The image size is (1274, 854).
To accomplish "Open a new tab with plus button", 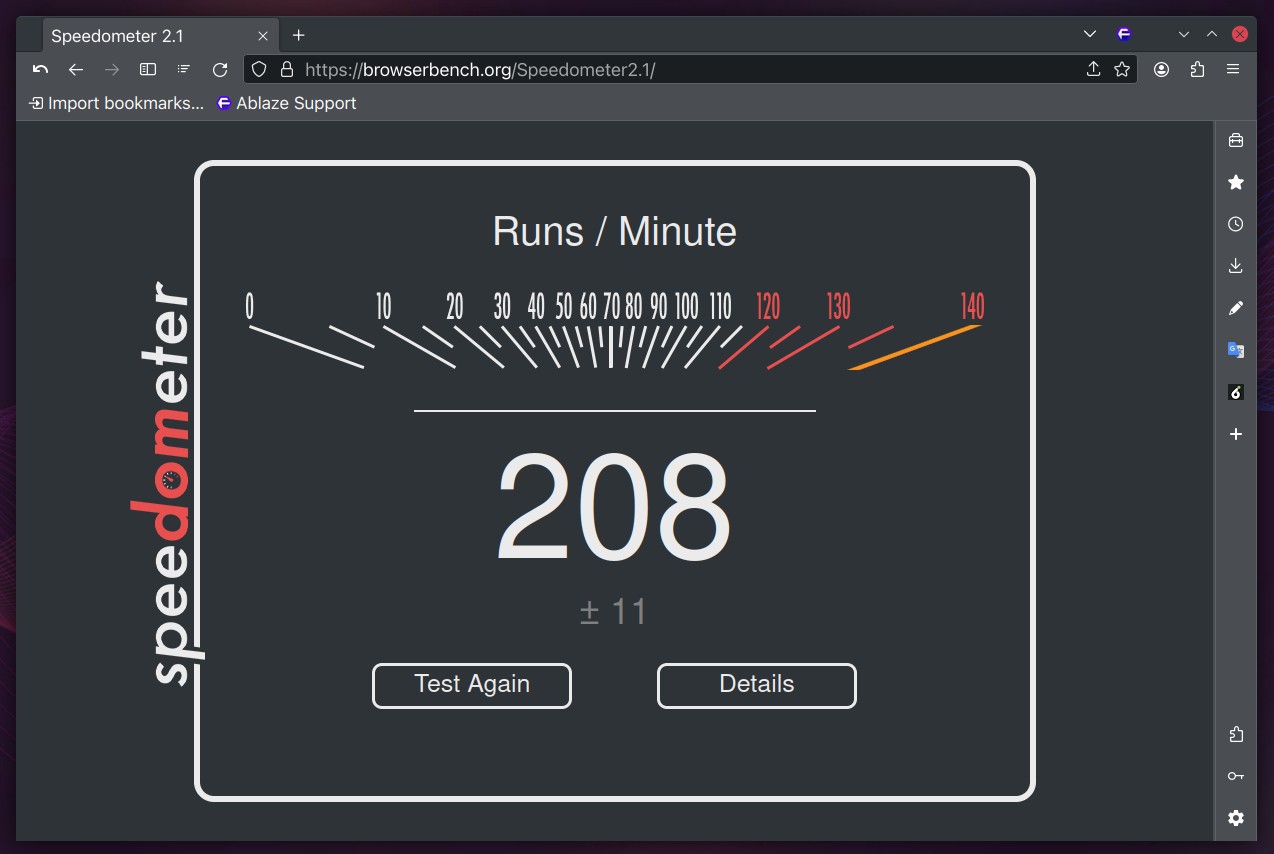I will tap(298, 35).
